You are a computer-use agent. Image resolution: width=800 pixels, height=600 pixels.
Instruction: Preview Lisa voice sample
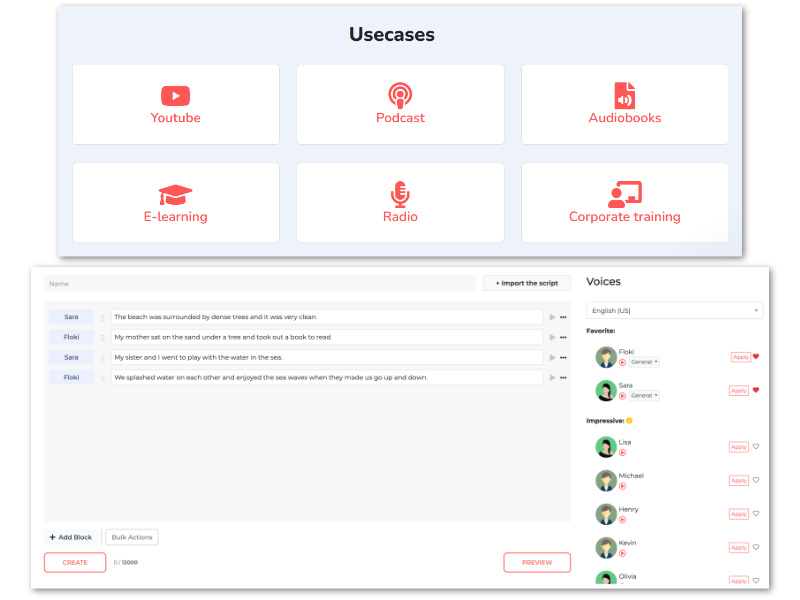pos(622,453)
